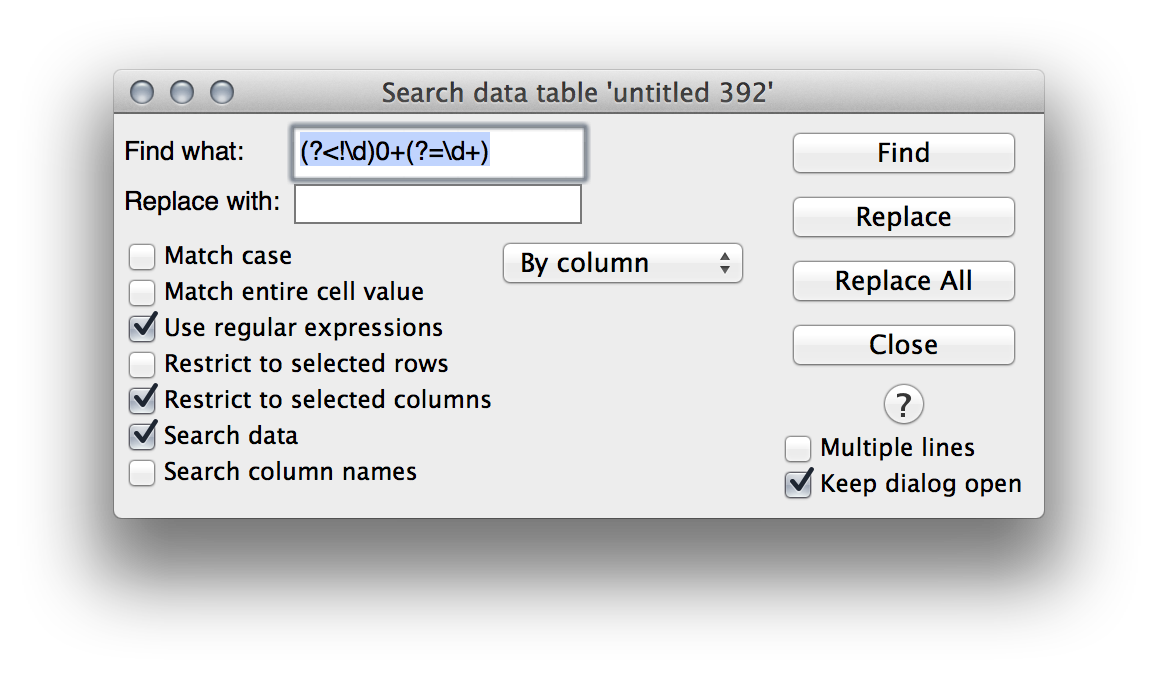Toggle the Search data checkbox
1158x676 pixels.
(143, 436)
